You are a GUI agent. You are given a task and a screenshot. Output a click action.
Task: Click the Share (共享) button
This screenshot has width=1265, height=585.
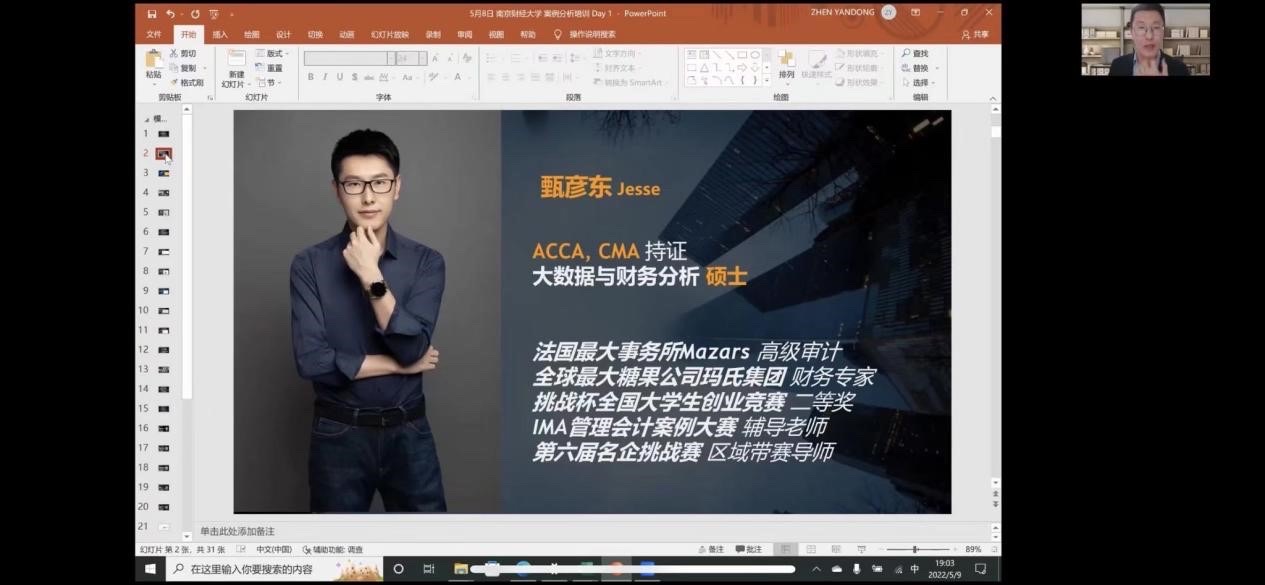975,34
